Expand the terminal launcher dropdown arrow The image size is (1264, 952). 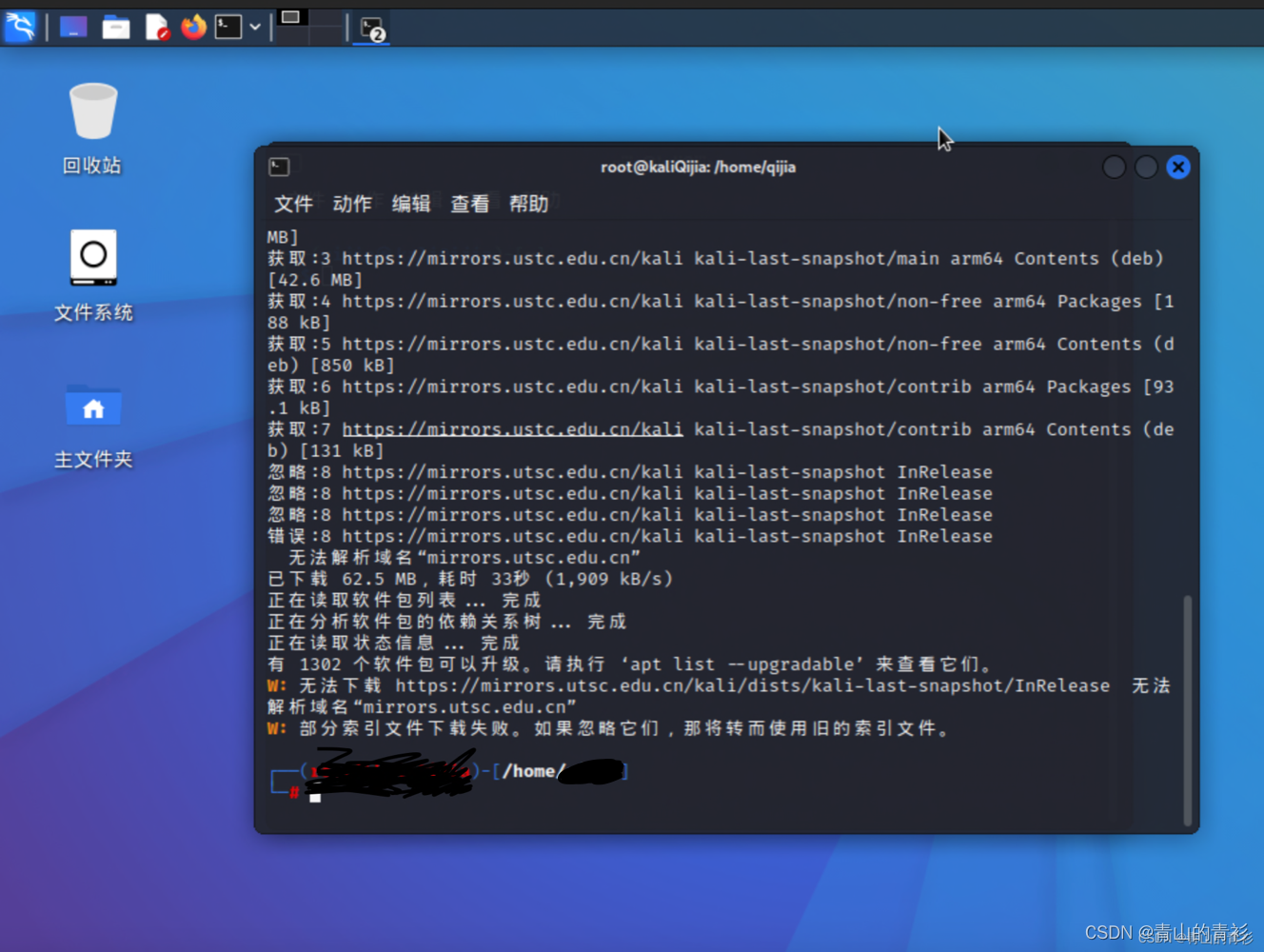(x=255, y=28)
